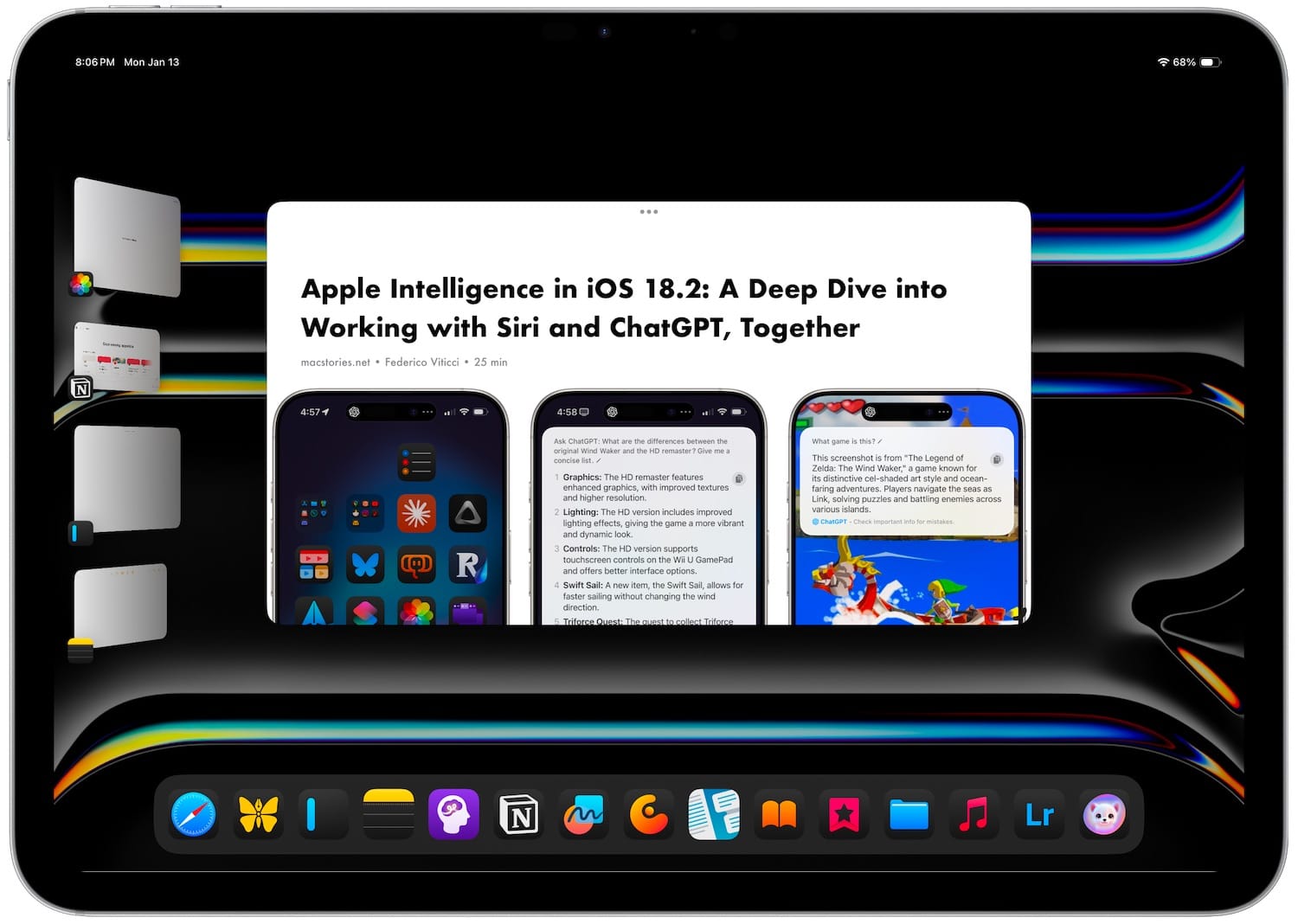The height and width of the screenshot is (924, 1298).
Task: Switch to the Photos window thumbnail in Stage Manager
Action: pos(128,234)
